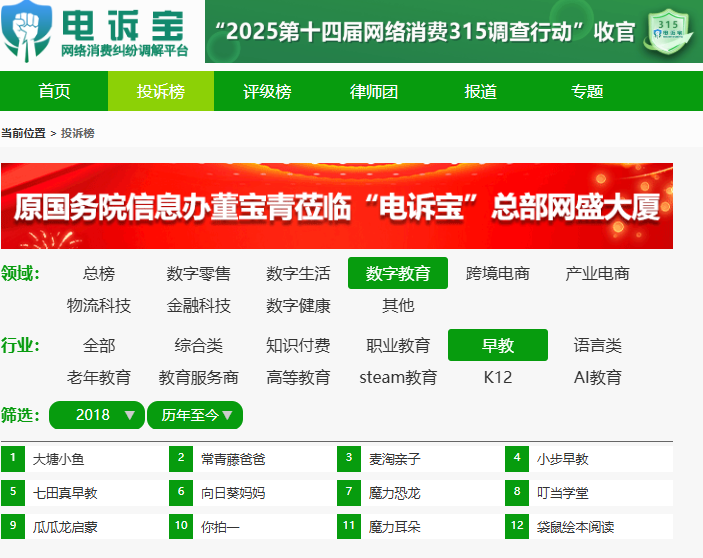Open the 评级榜 navigation tab
703x558 pixels.
(267, 91)
